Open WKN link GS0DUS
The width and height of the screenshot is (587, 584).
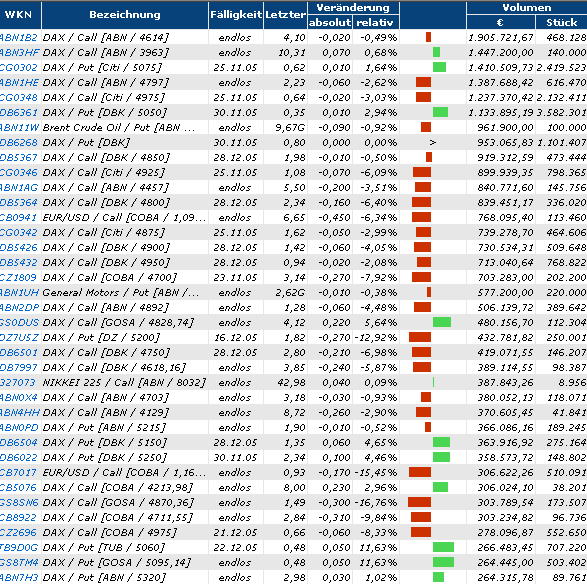19,322
